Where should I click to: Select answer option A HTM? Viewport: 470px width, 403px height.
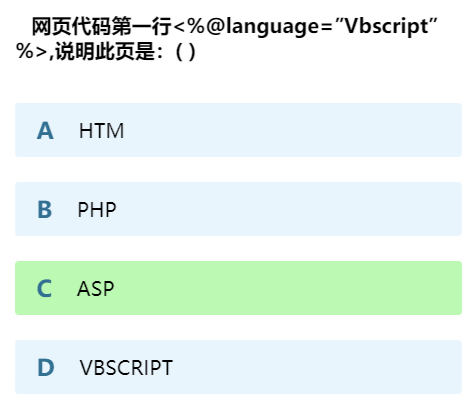click(238, 130)
